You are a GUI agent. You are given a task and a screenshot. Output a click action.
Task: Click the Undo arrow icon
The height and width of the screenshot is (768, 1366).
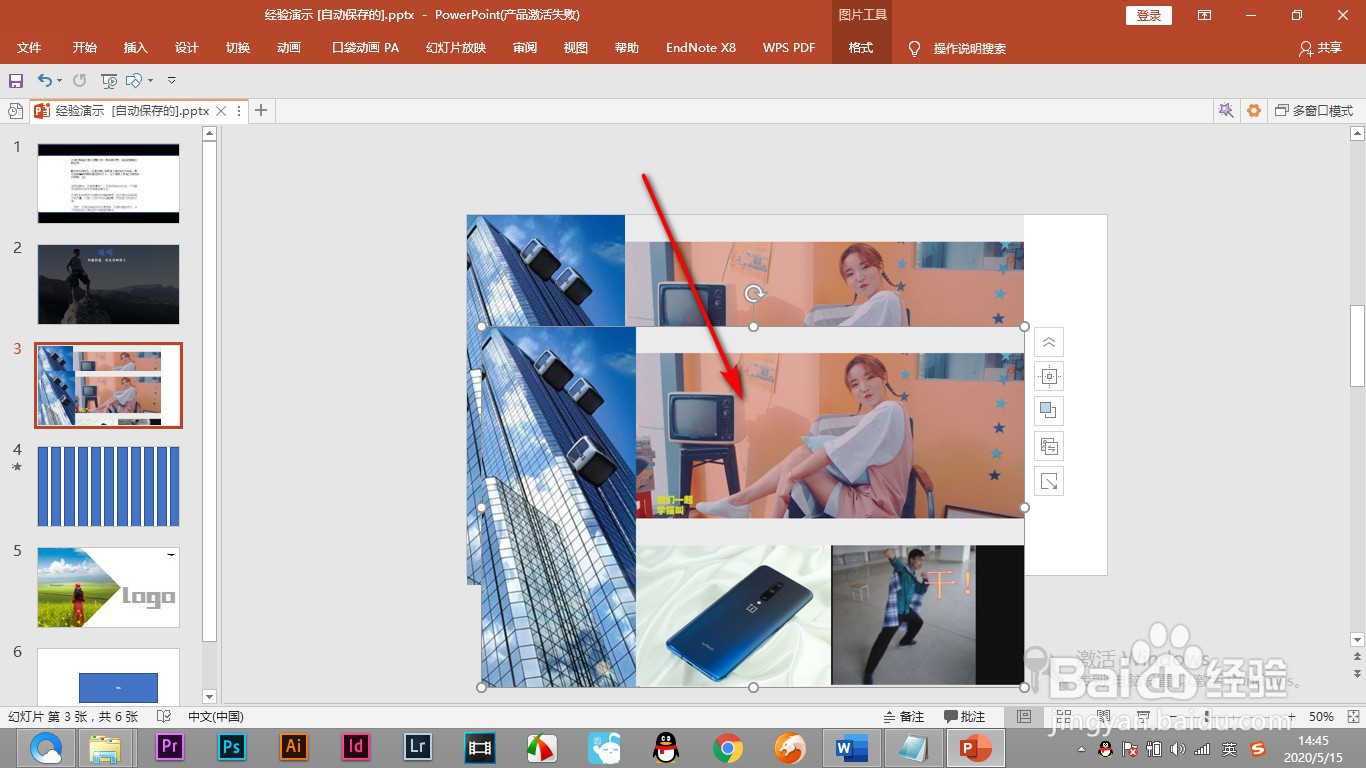(44, 80)
